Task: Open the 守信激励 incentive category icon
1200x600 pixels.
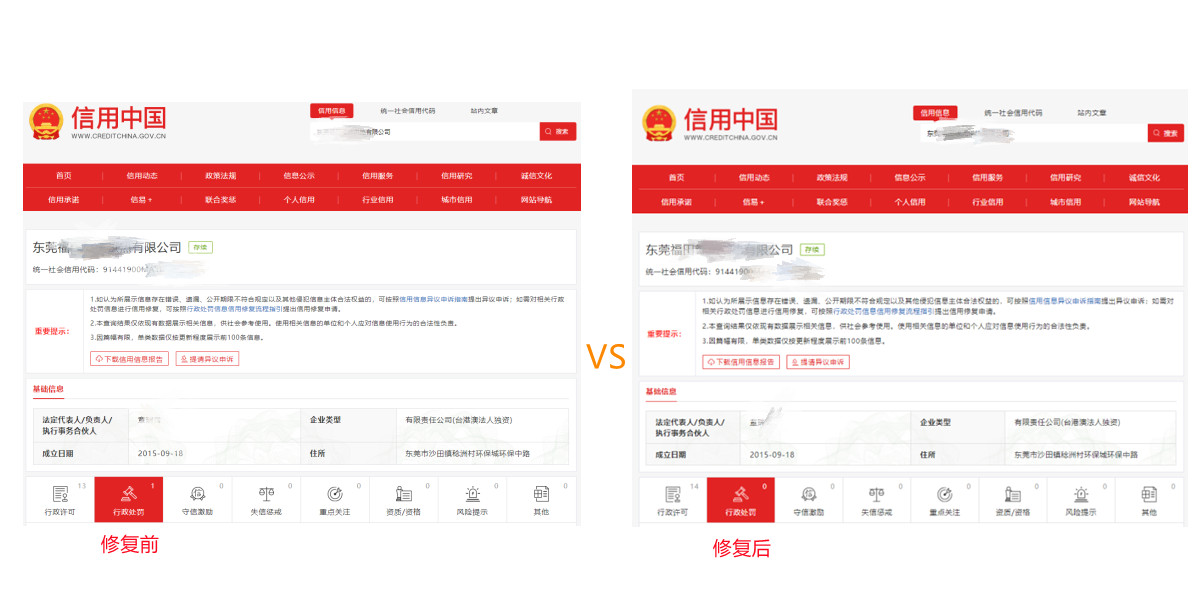Action: point(196,494)
